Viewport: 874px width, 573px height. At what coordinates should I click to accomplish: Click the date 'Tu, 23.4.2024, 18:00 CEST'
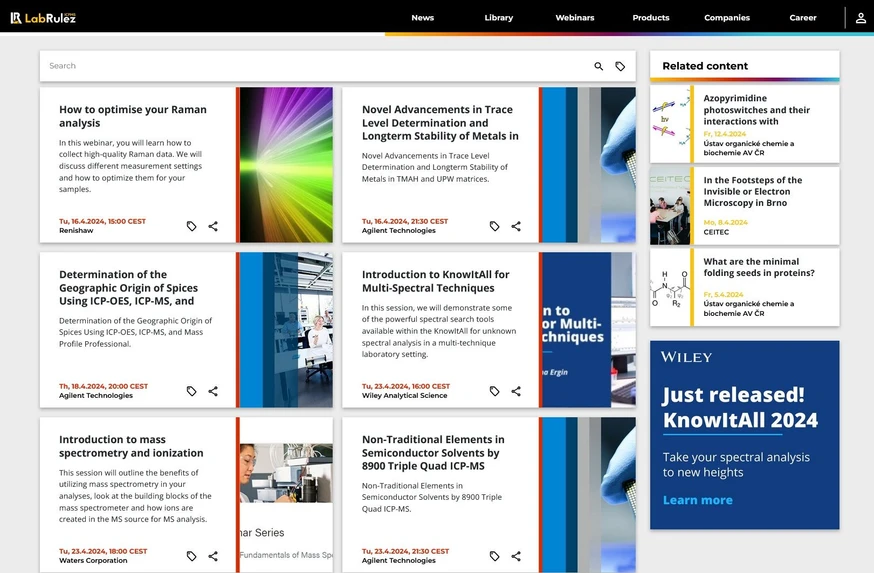103,551
